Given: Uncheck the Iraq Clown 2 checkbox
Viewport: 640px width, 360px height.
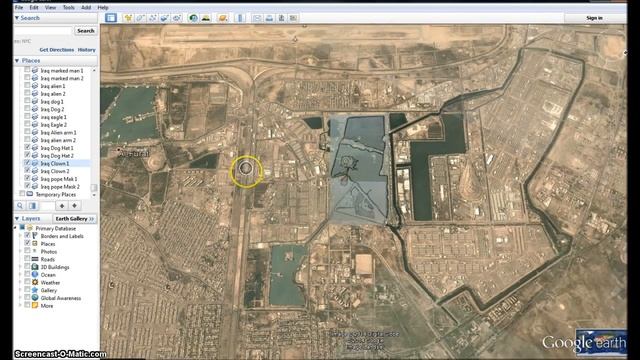Looking at the screenshot, I should click(27, 171).
